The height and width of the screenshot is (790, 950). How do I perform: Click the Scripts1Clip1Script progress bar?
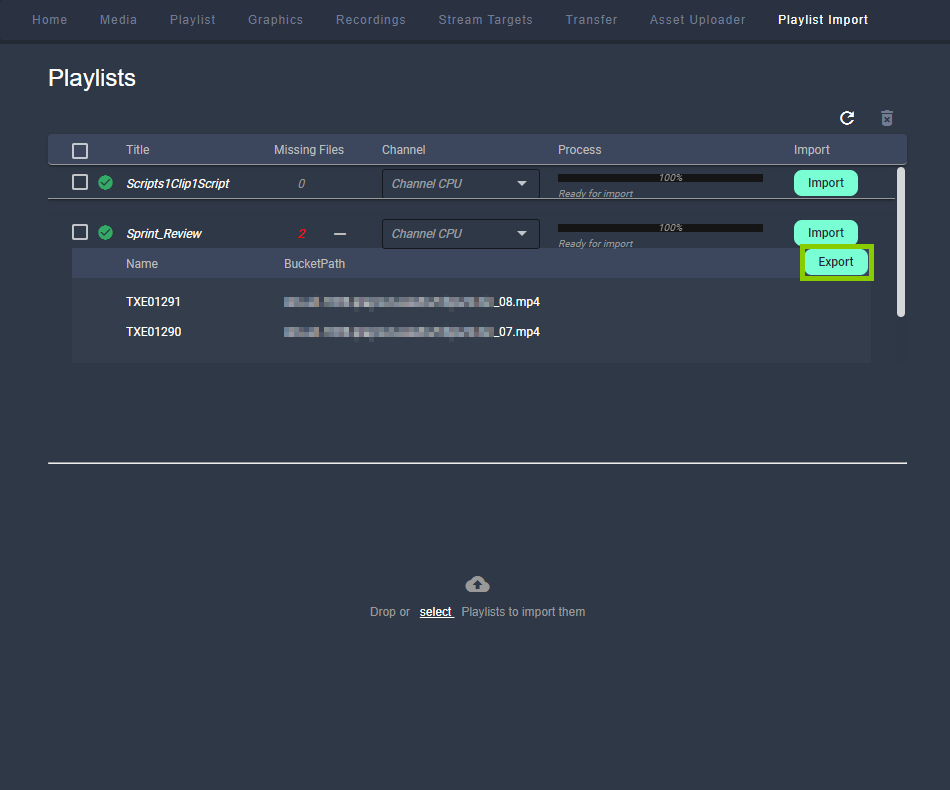coord(660,178)
